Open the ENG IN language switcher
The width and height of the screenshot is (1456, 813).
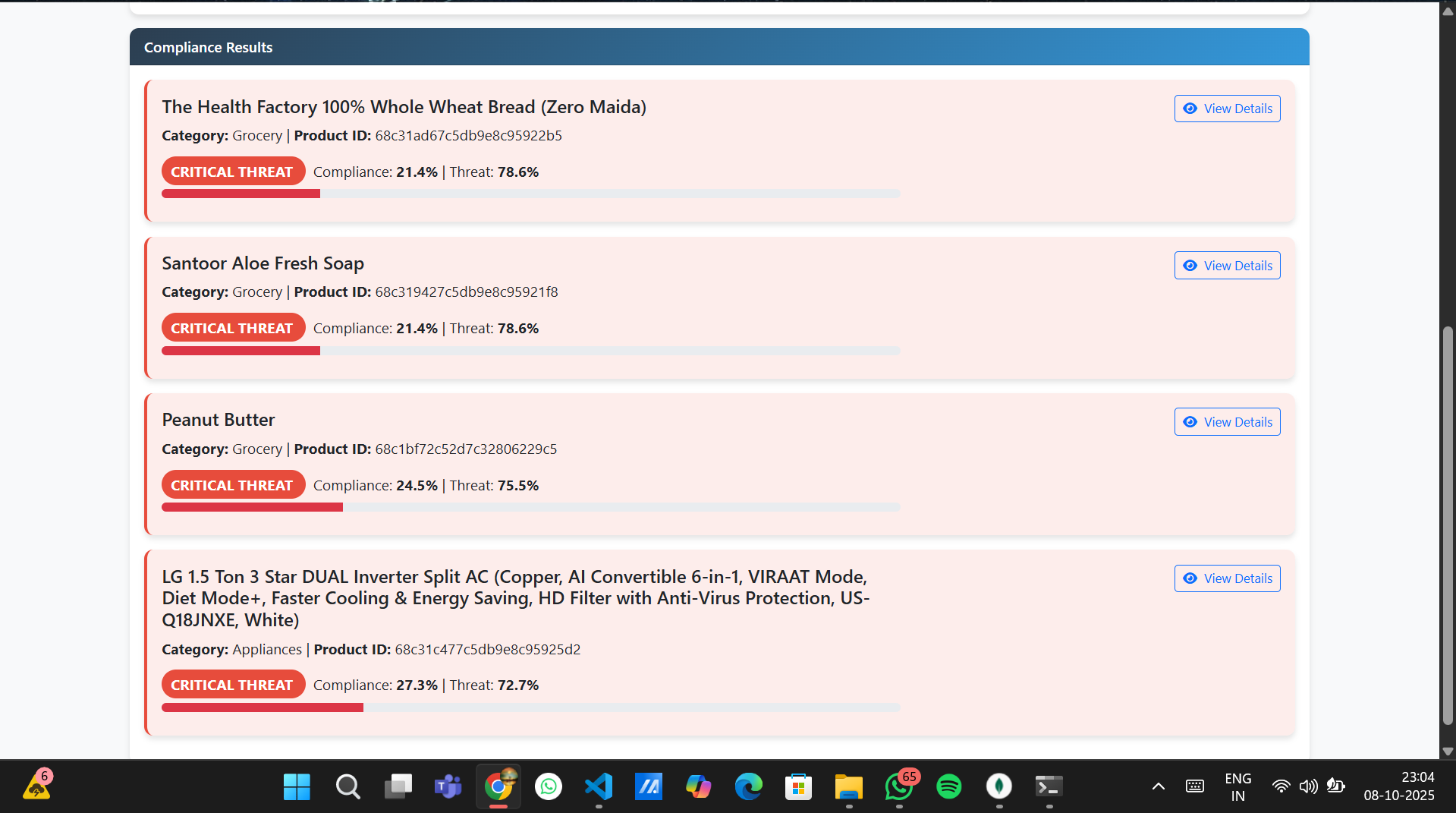point(1237,787)
